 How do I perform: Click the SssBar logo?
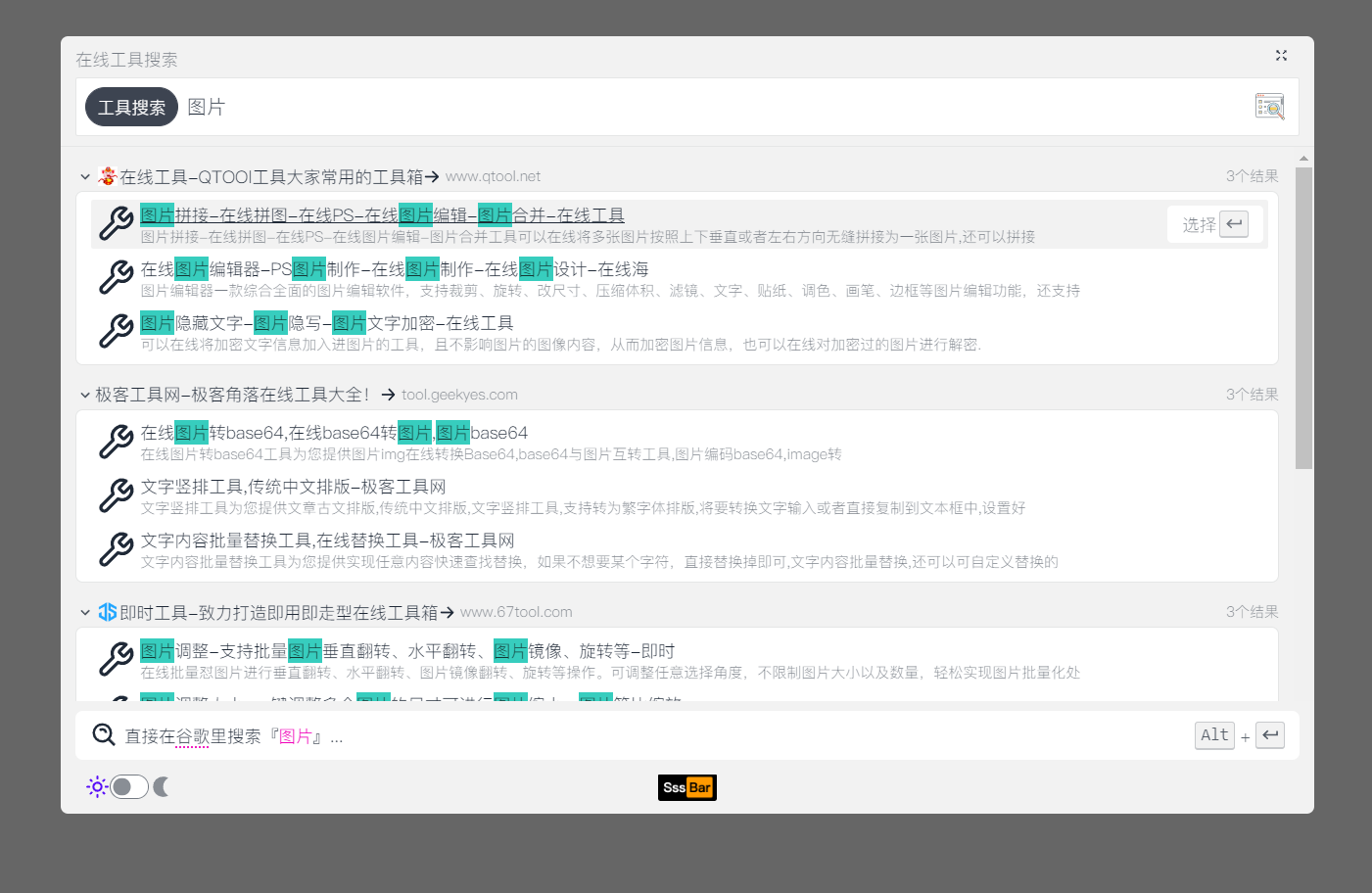click(686, 787)
